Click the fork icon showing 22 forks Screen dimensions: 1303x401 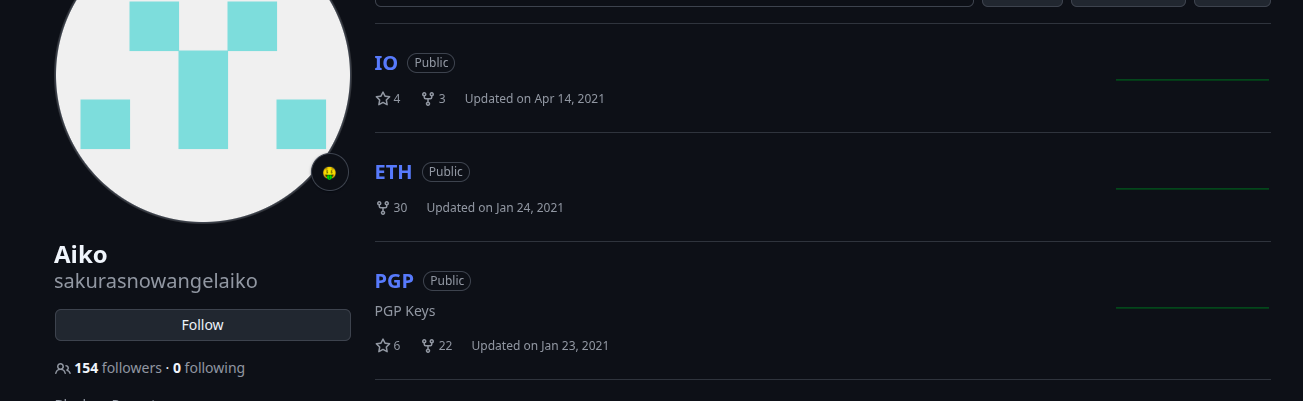click(x=428, y=345)
